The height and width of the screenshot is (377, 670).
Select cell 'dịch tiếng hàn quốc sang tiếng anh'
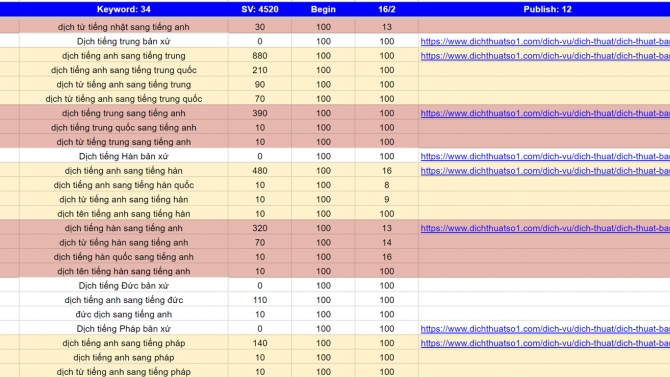[x=123, y=257]
